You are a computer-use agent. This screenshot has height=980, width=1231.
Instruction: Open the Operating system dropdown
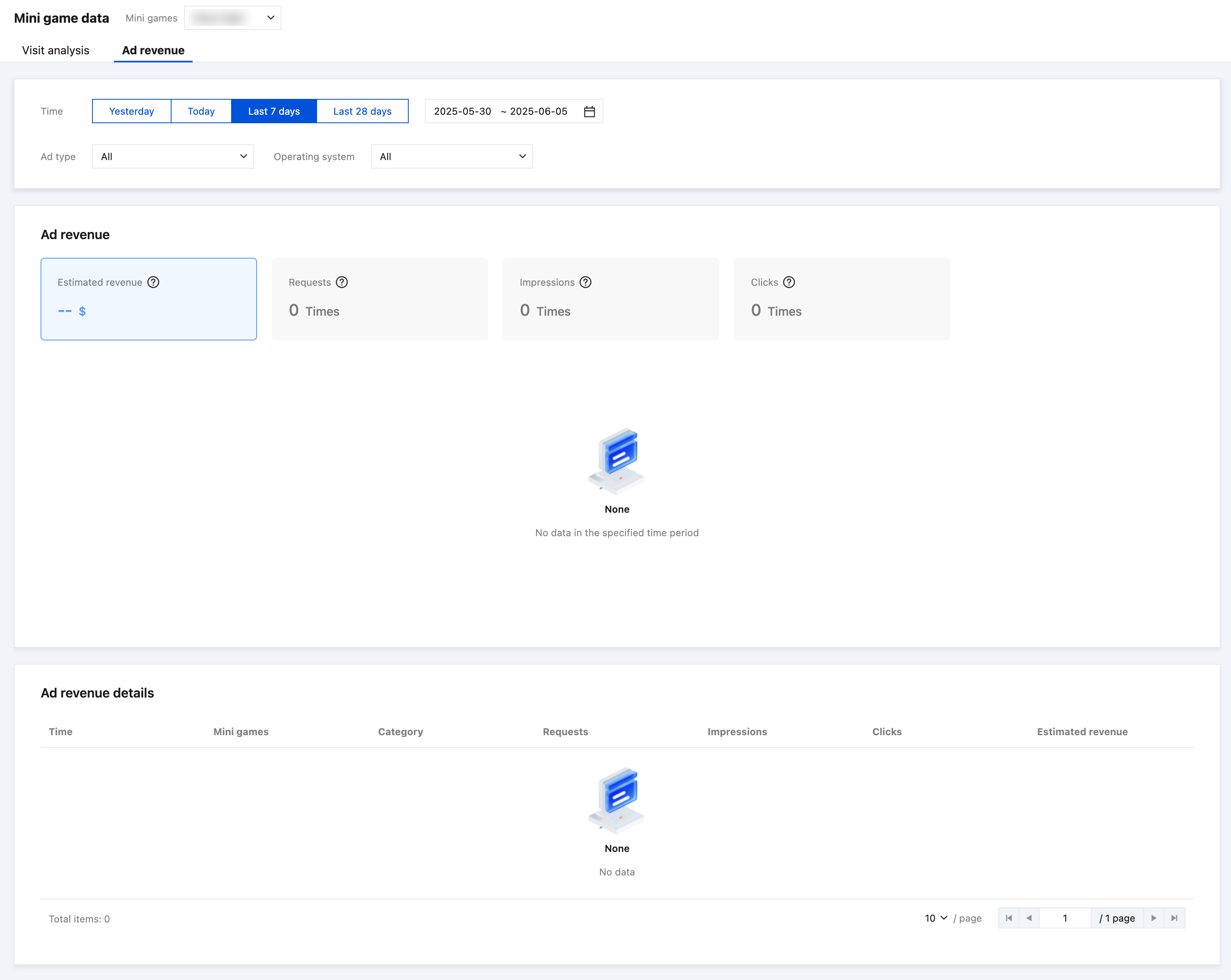tap(451, 156)
